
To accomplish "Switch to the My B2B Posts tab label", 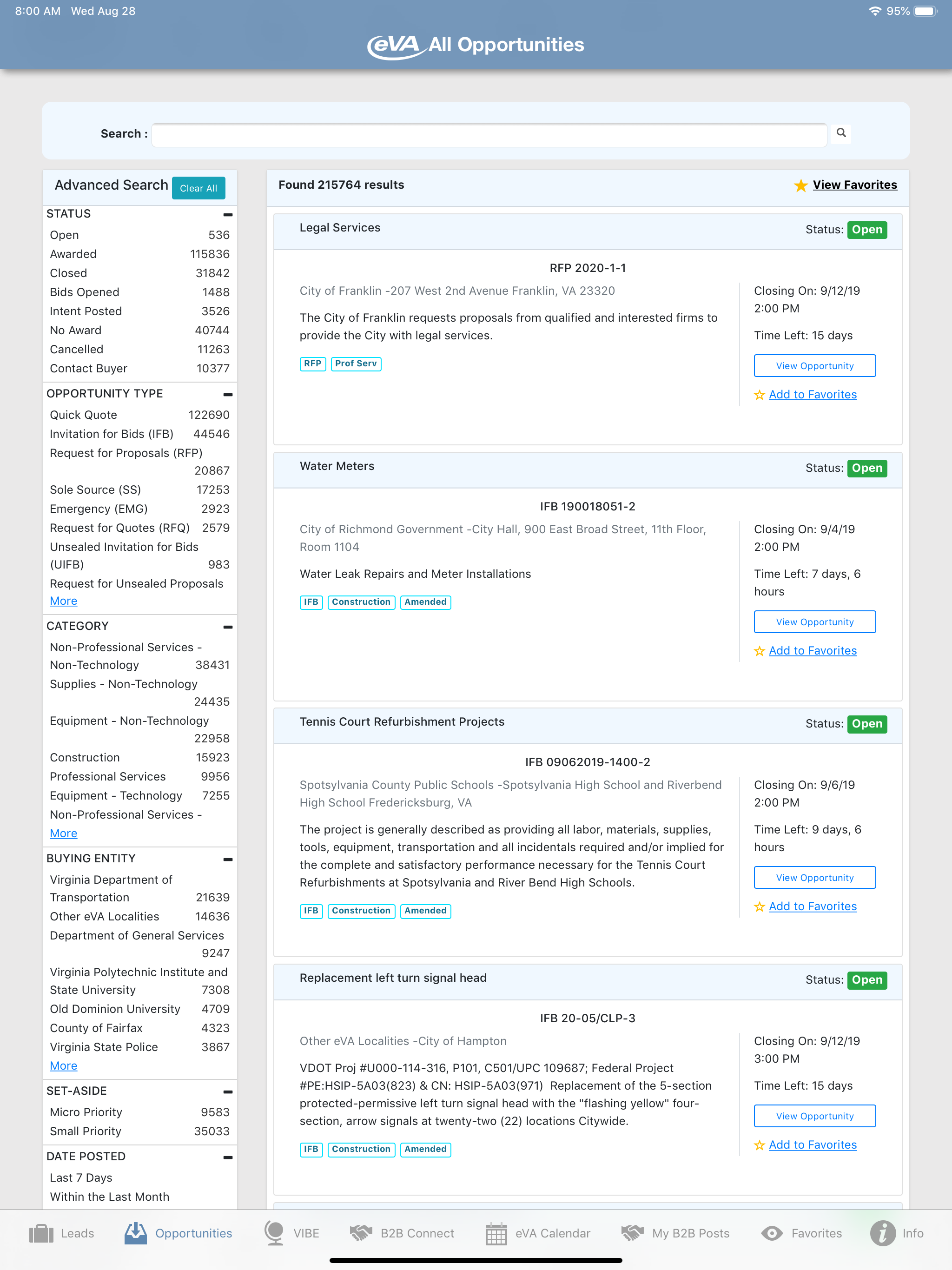I will pyautogui.click(x=691, y=1233).
